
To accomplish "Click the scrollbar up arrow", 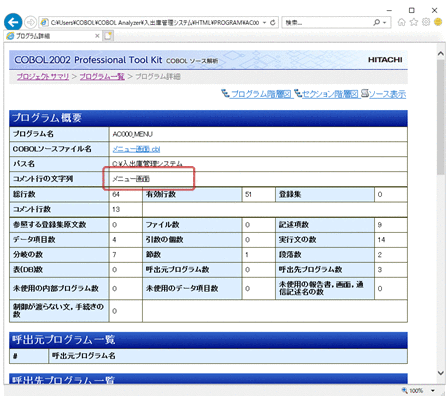I will click(441, 53).
